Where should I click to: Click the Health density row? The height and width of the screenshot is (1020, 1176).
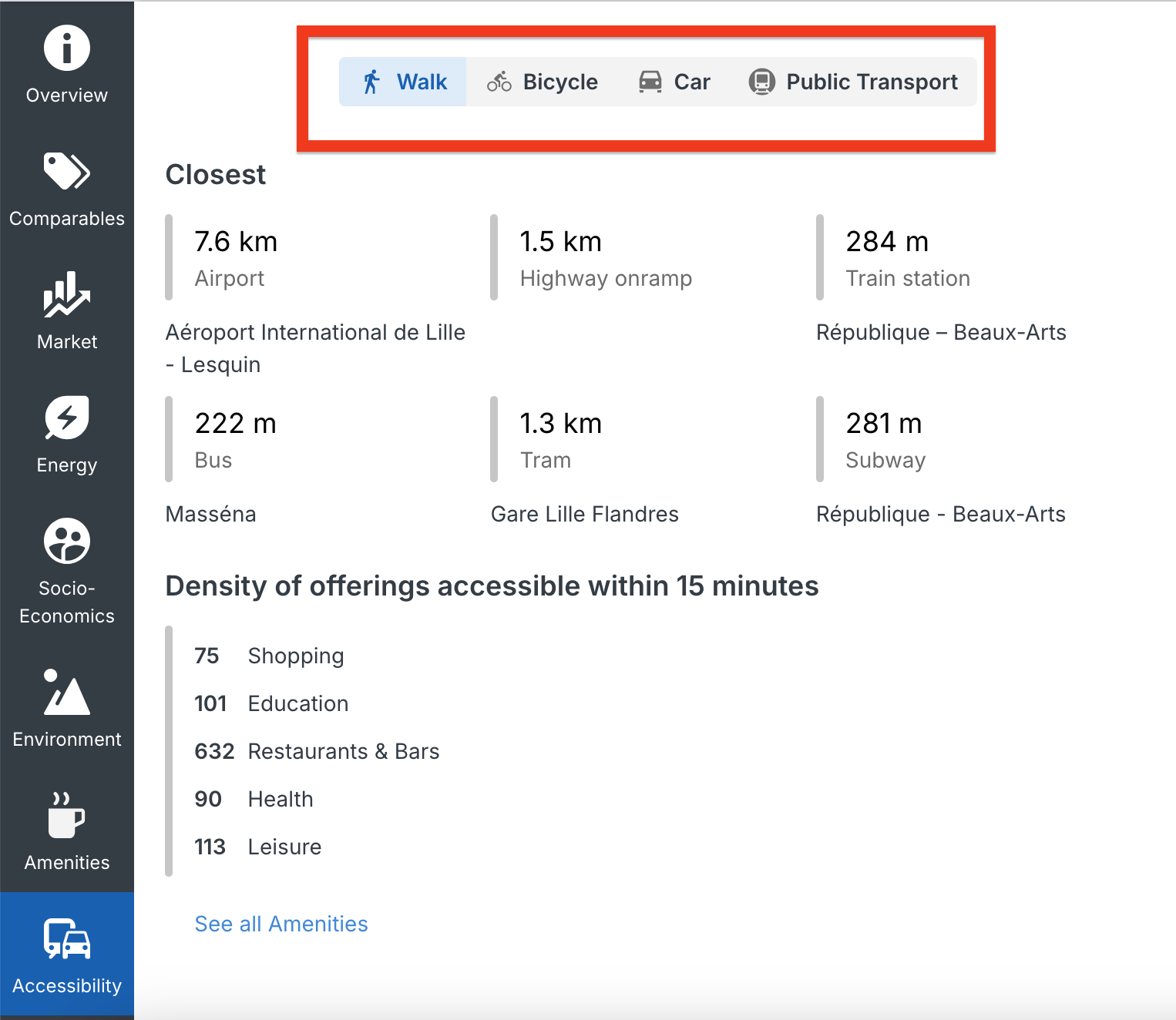[x=254, y=799]
